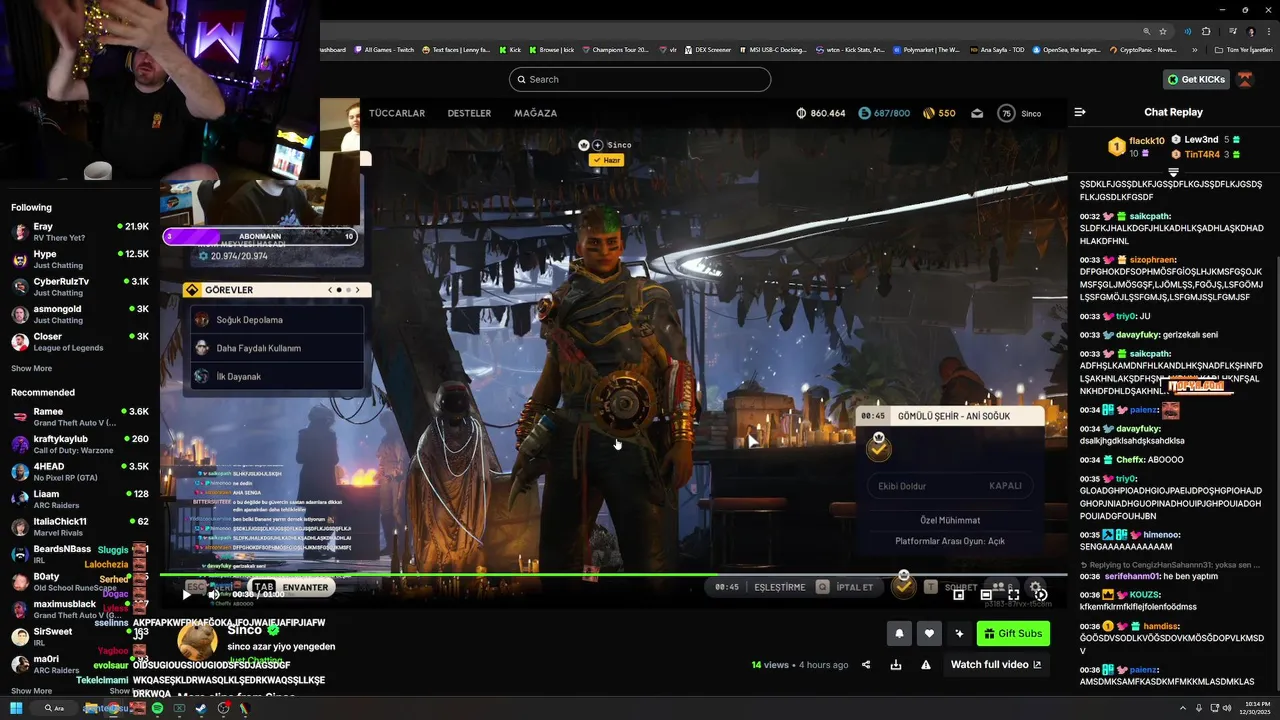The image size is (1280, 720).
Task: Show hidden system tray icons chevron
Action: (1182, 708)
